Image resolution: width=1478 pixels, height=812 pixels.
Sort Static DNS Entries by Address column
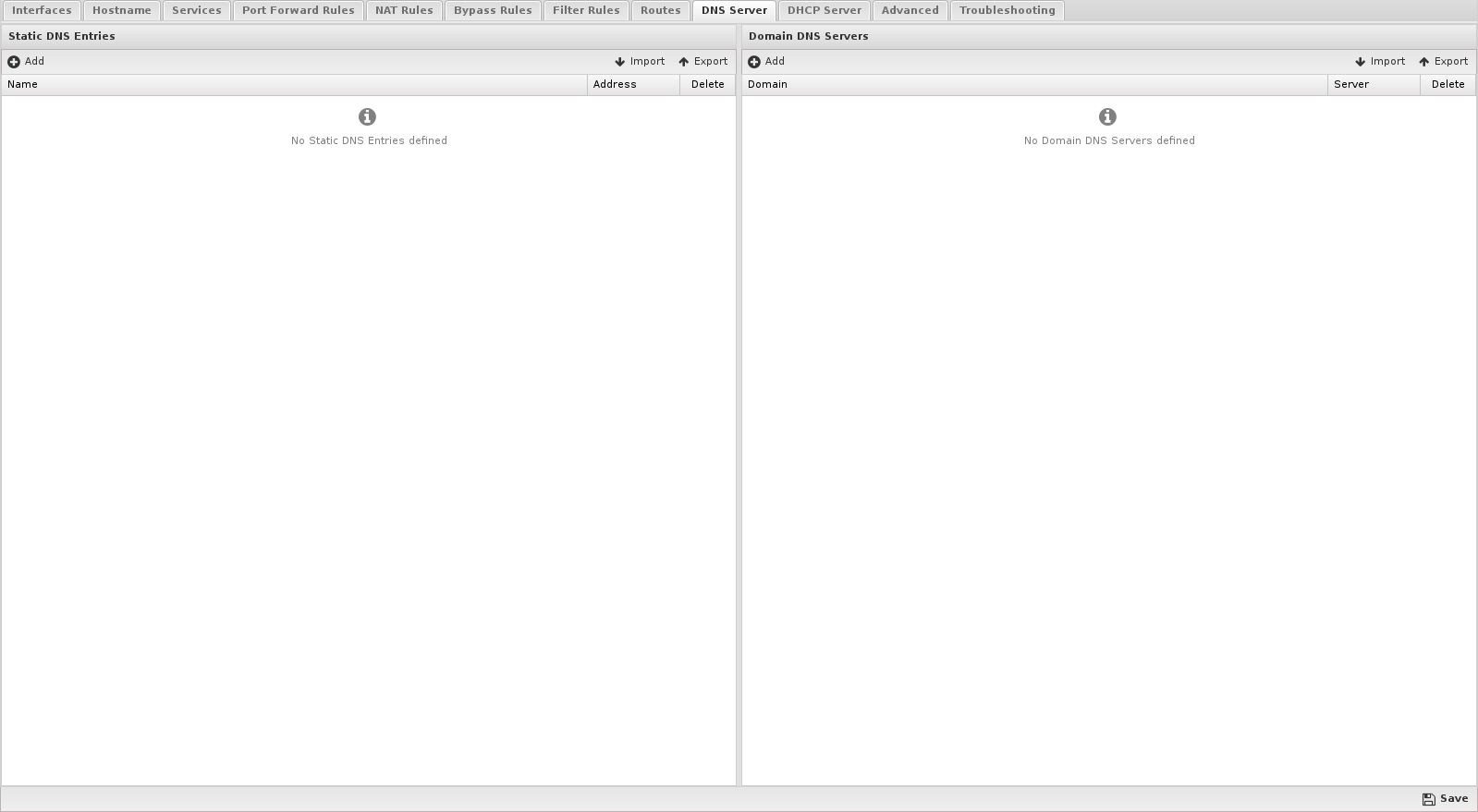pyautogui.click(x=634, y=85)
